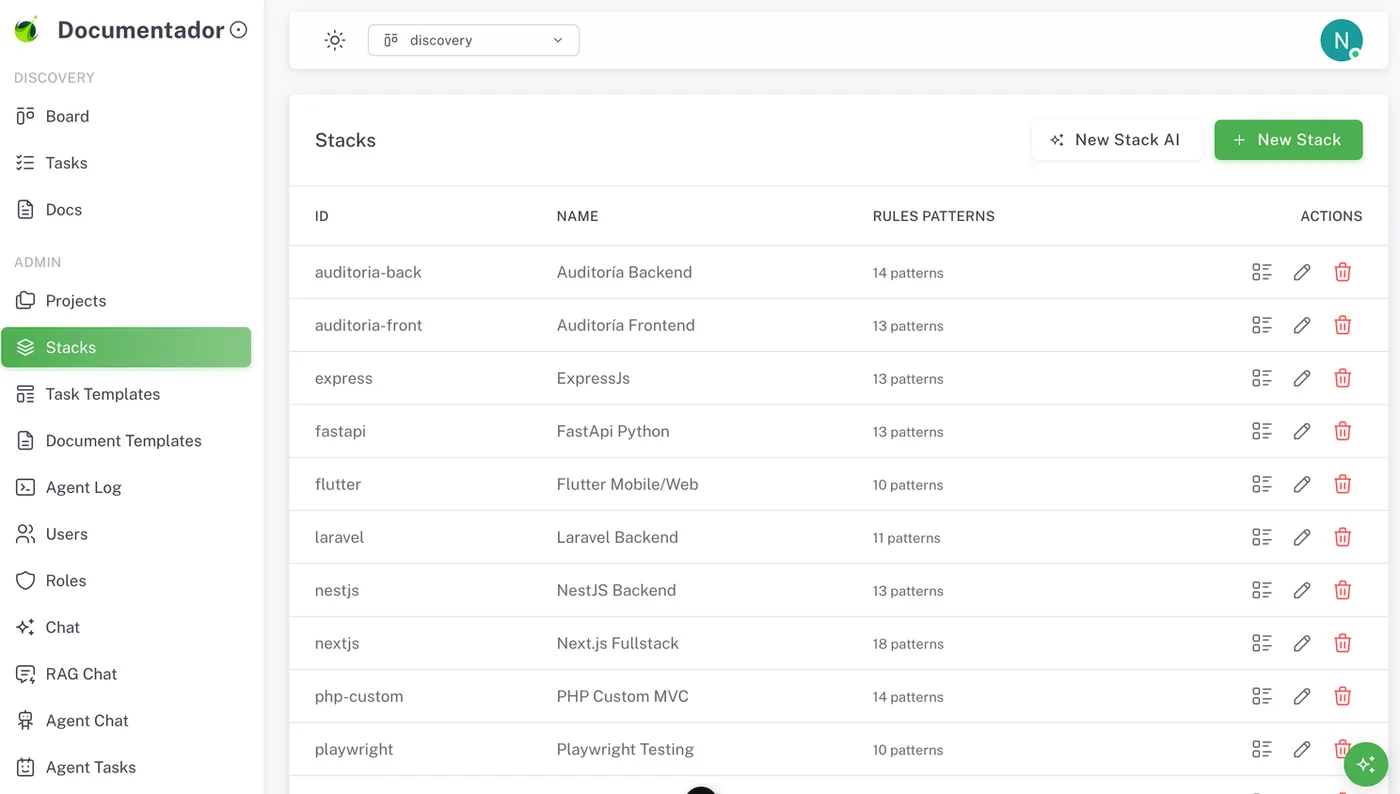Delete the laravel stack
Screen dimensions: 1400x794
point(1343,537)
